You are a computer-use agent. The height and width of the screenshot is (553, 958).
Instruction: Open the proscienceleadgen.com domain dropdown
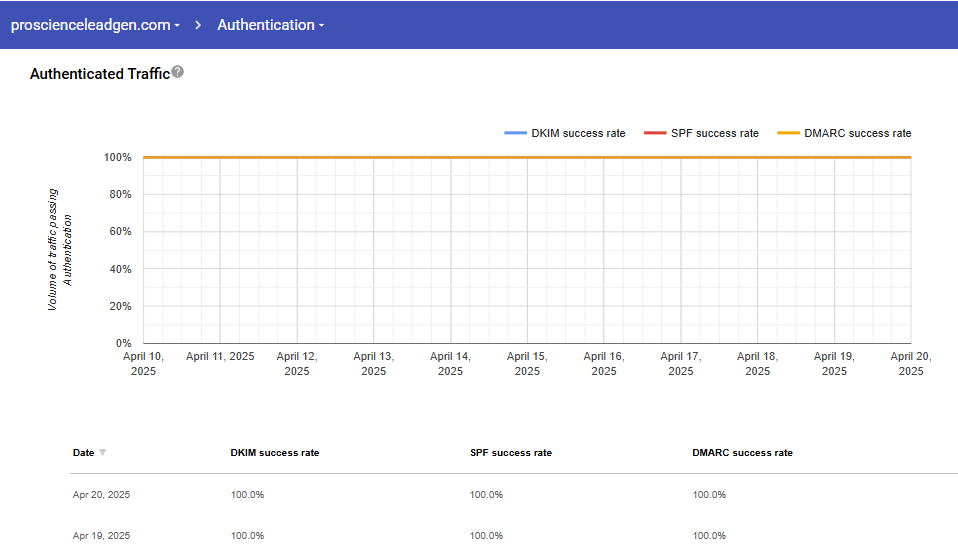click(x=95, y=25)
